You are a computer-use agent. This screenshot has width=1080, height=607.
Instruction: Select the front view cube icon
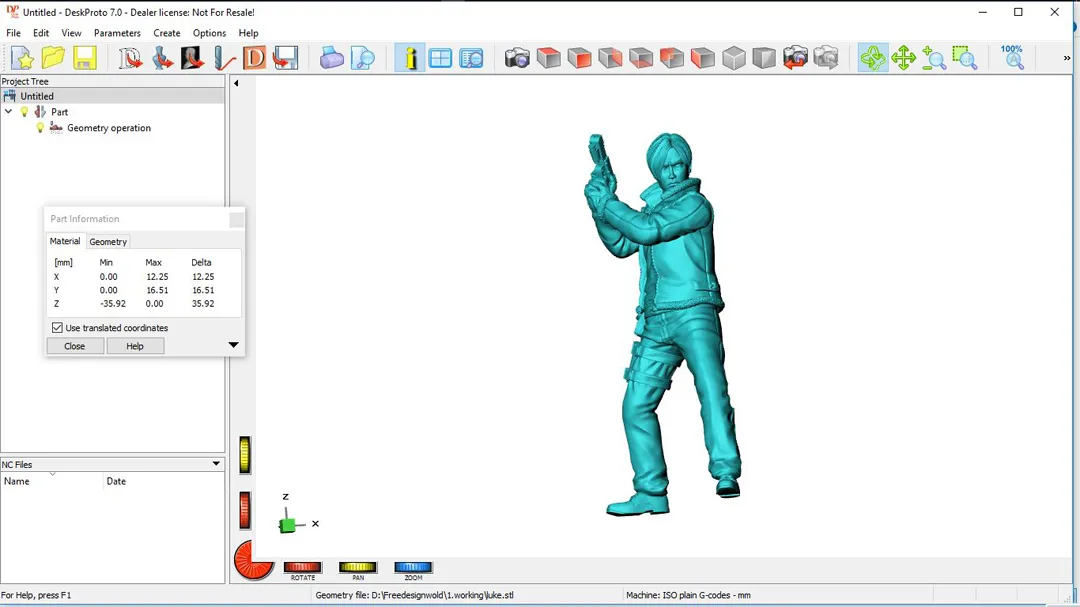tap(579, 58)
